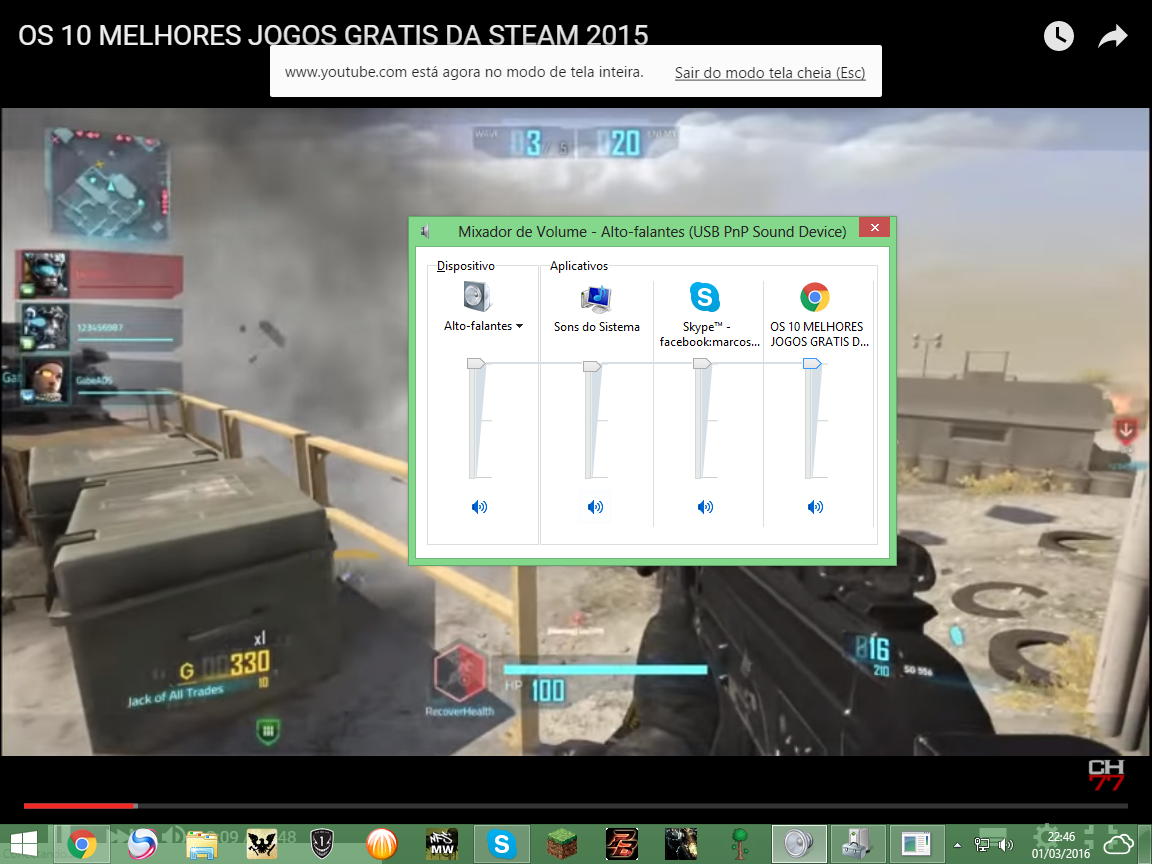The width and height of the screenshot is (1152, 864).
Task: Click the volume mixer speaker taskbar button
Action: coord(799,844)
